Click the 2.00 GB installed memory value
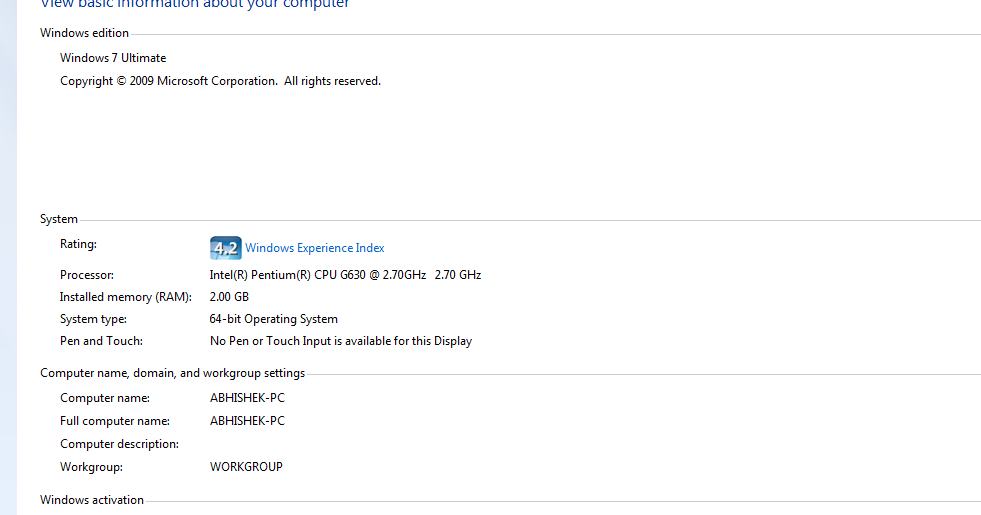The image size is (981, 515). pyautogui.click(x=229, y=297)
